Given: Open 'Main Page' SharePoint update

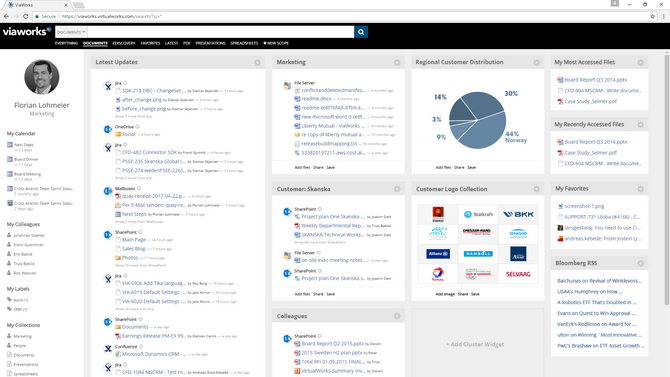Looking at the screenshot, I should pos(134,240).
